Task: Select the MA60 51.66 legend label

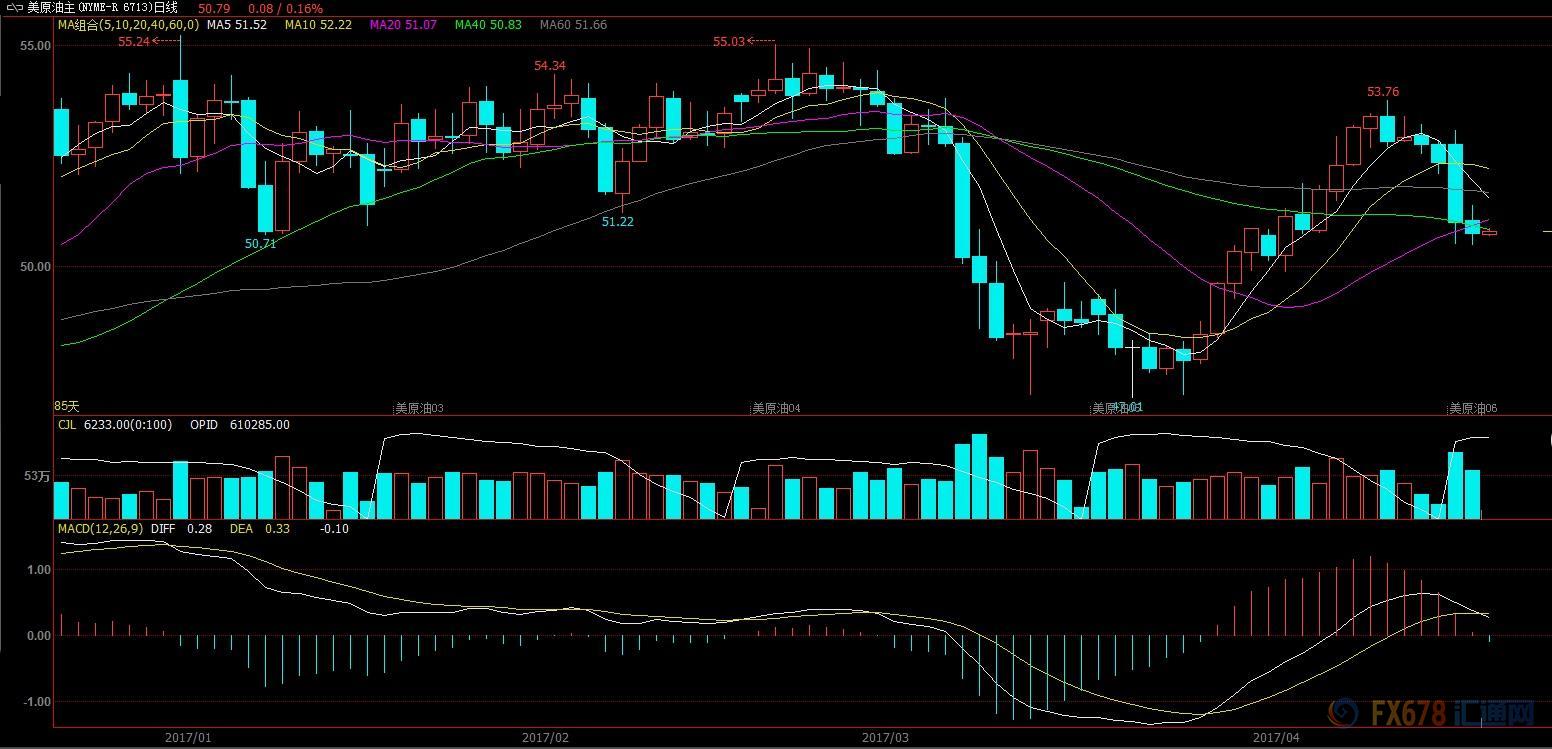Action: click(573, 24)
